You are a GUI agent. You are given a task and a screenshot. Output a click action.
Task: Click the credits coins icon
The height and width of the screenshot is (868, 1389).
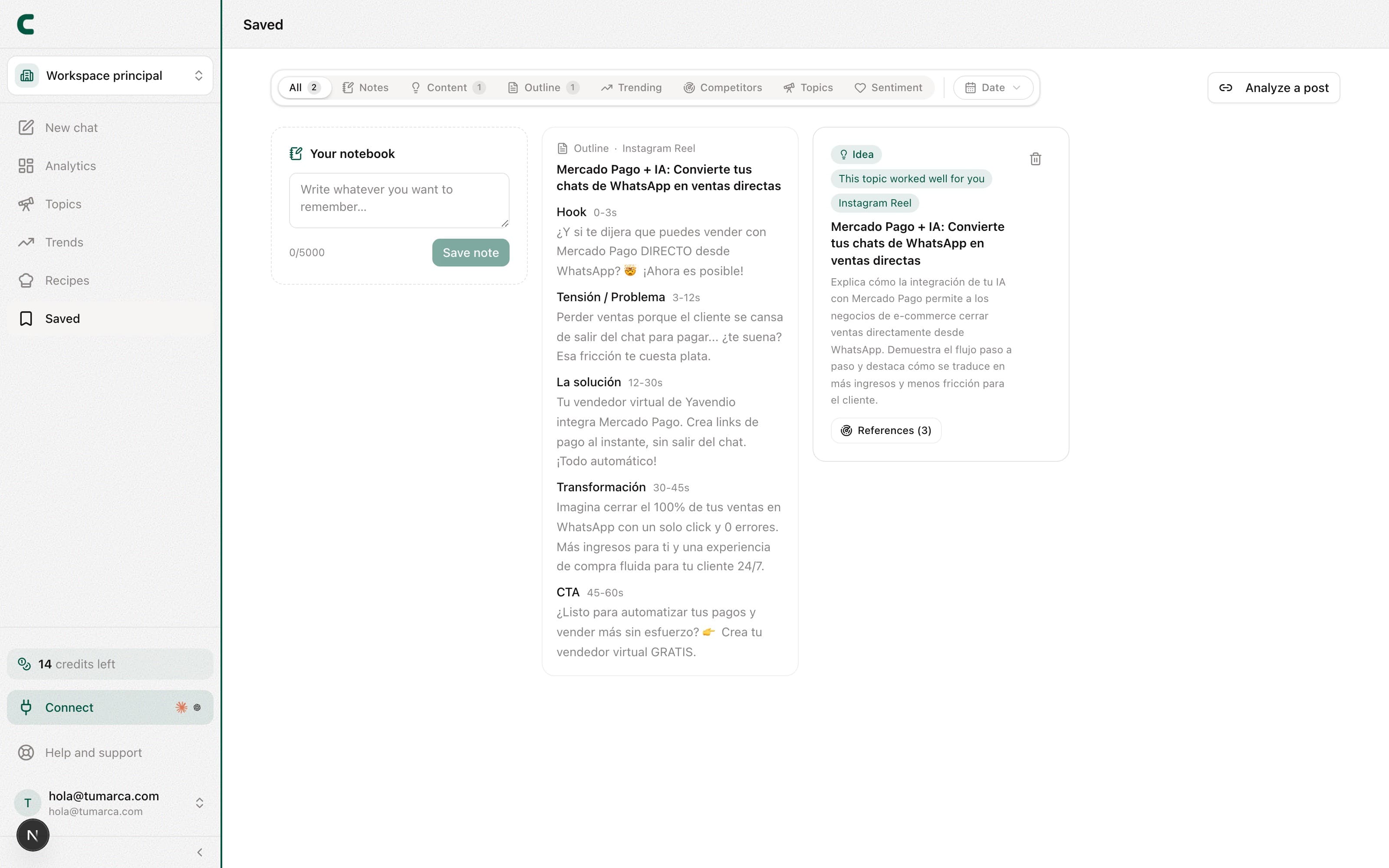24,664
